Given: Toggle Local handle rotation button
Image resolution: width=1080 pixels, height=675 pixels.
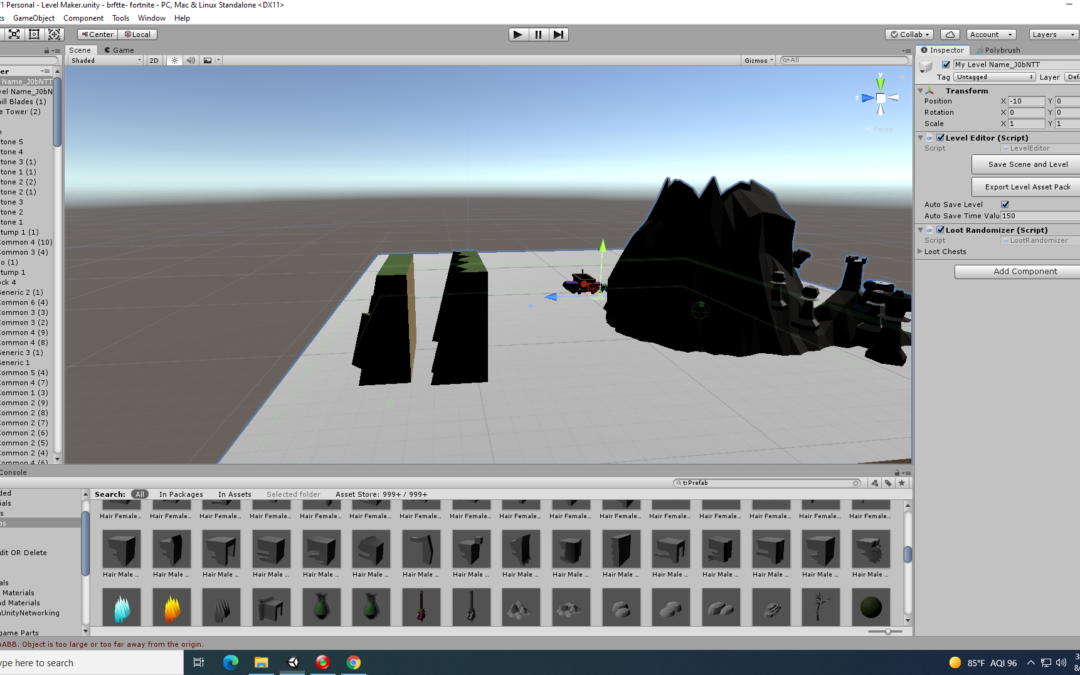Looking at the screenshot, I should pos(137,34).
